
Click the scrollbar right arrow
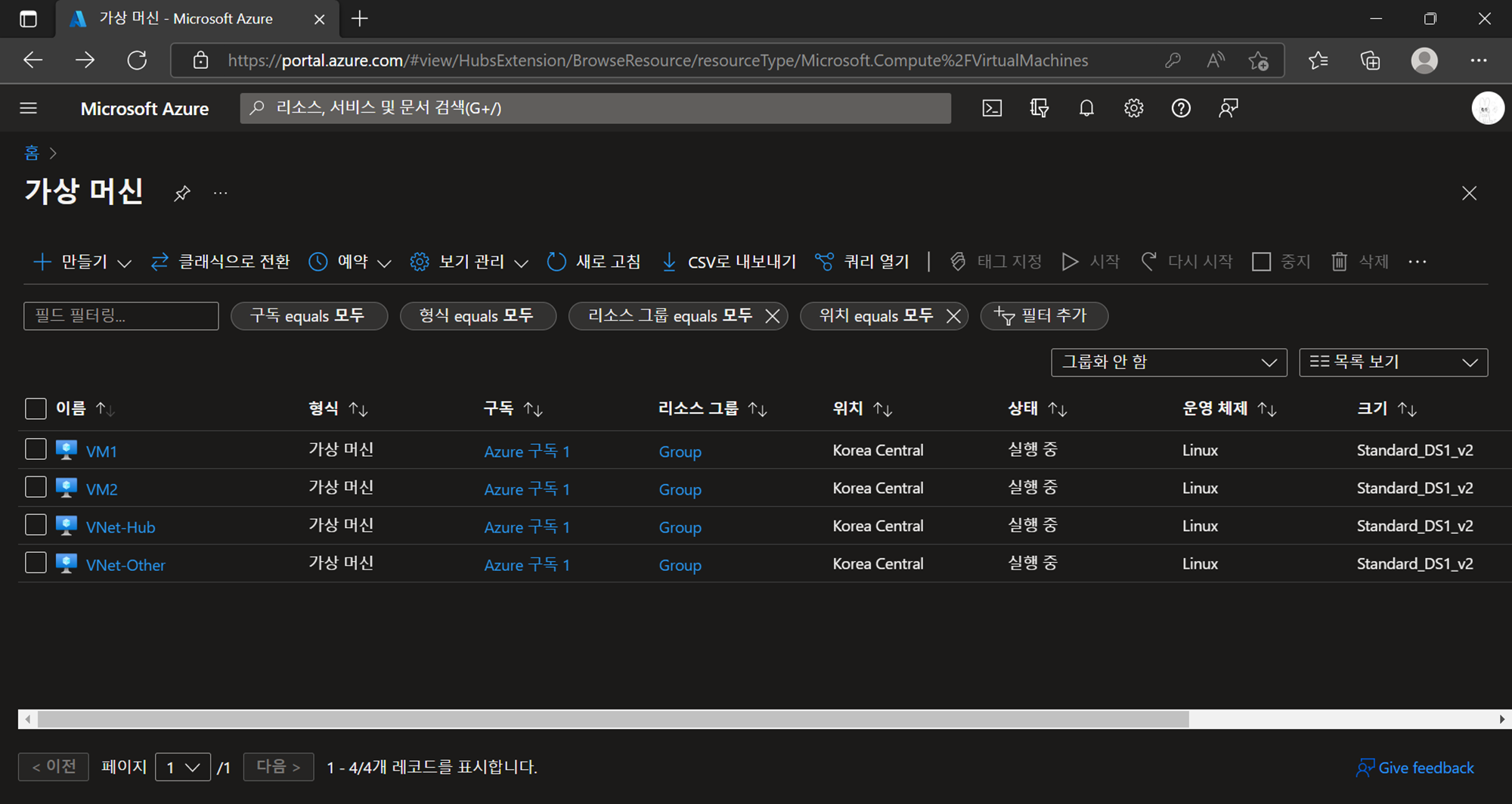pyautogui.click(x=1501, y=719)
